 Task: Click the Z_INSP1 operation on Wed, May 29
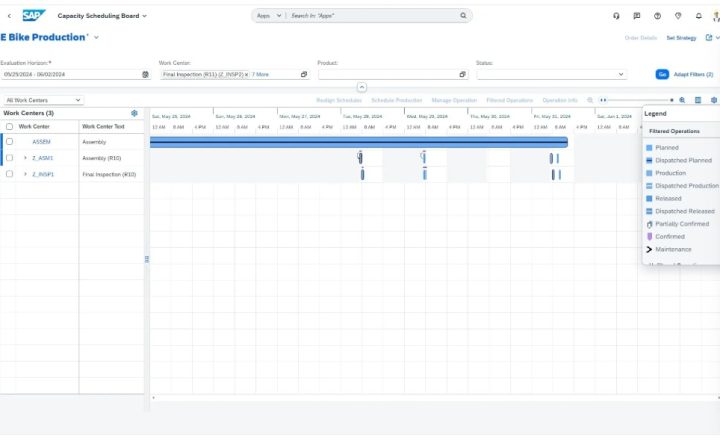[x=425, y=174]
